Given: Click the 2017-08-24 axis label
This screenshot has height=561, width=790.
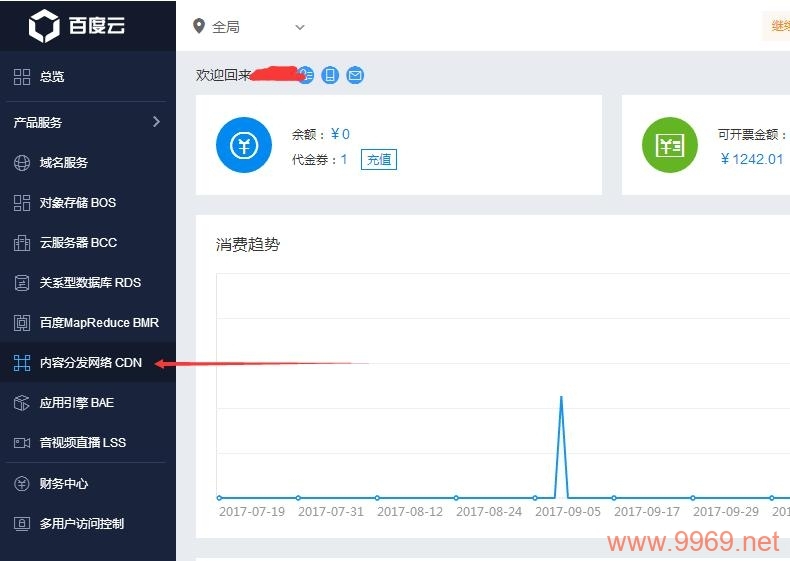Looking at the screenshot, I should tap(489, 512).
